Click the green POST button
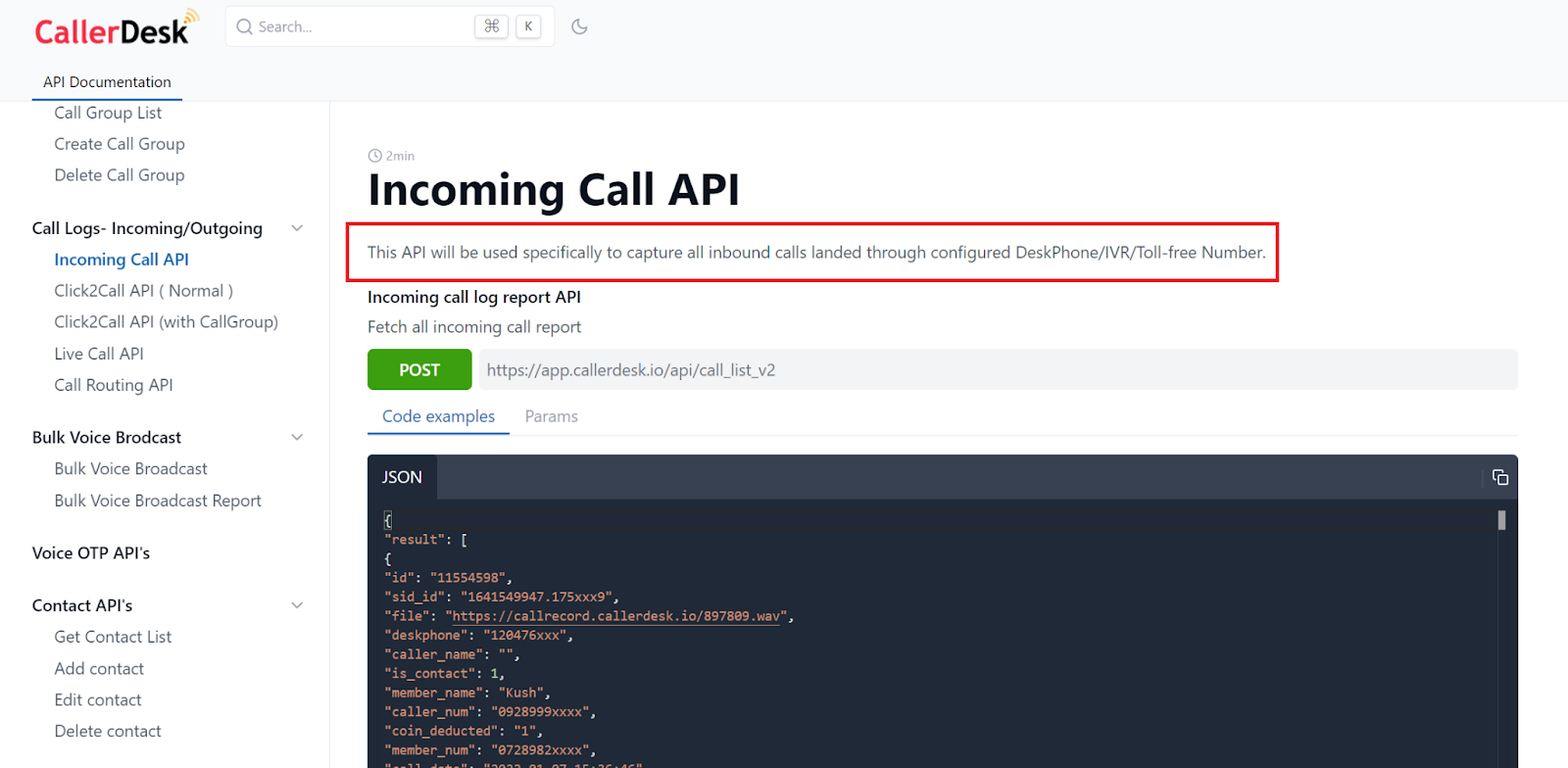Screen dimensions: 1568x768 [419, 370]
